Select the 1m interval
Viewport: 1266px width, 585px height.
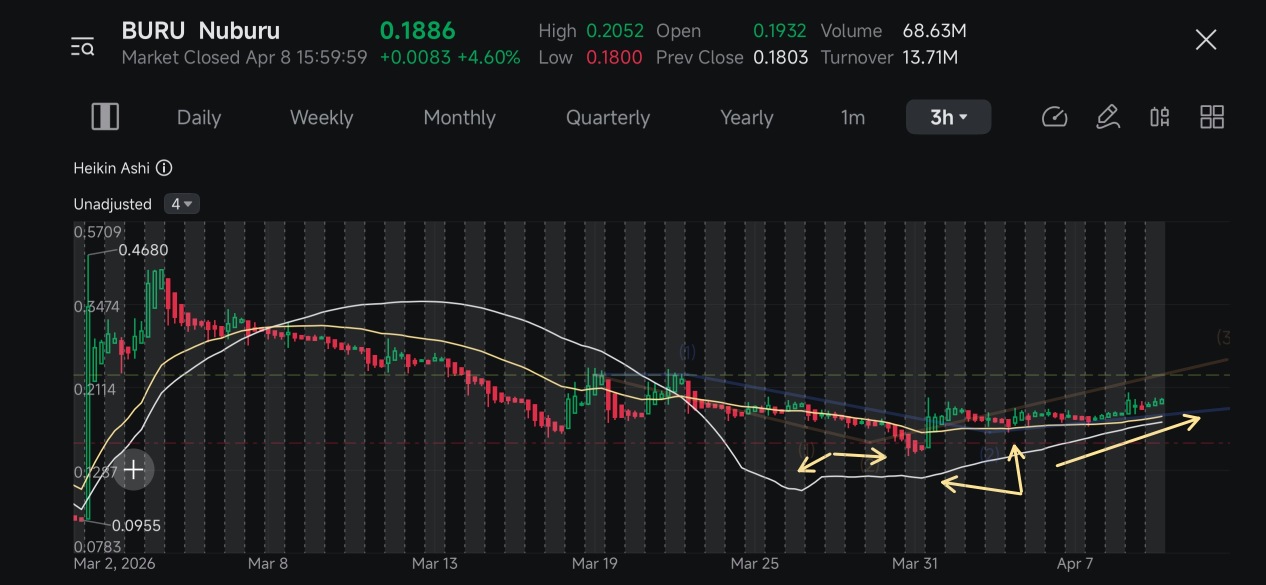pos(852,117)
